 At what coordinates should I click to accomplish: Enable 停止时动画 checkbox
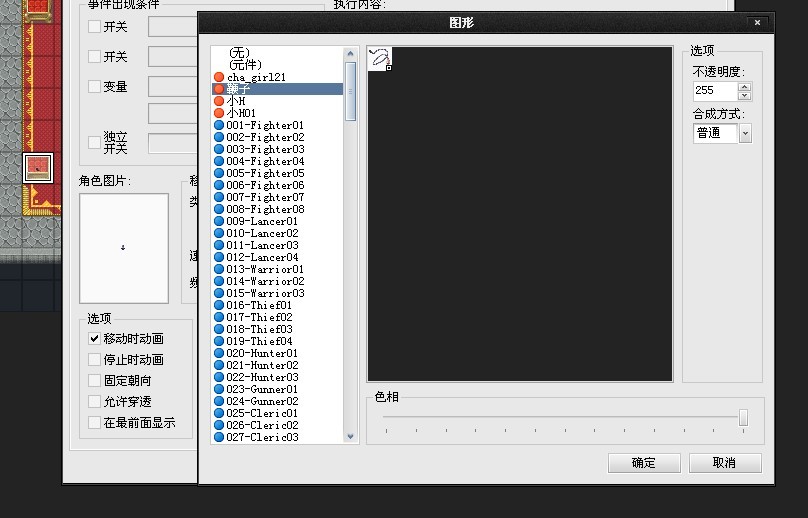coord(94,359)
